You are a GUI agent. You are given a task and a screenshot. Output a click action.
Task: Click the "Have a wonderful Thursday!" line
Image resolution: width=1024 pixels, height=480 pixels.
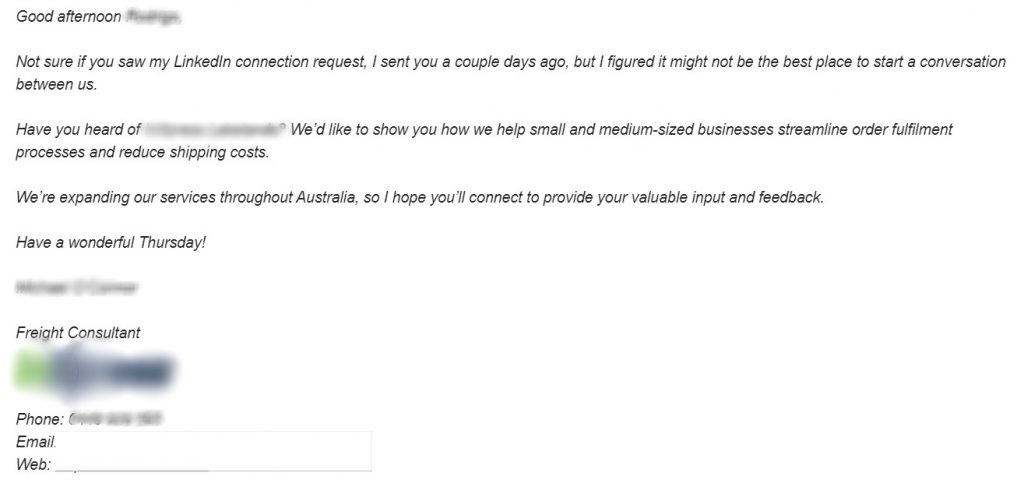(111, 242)
